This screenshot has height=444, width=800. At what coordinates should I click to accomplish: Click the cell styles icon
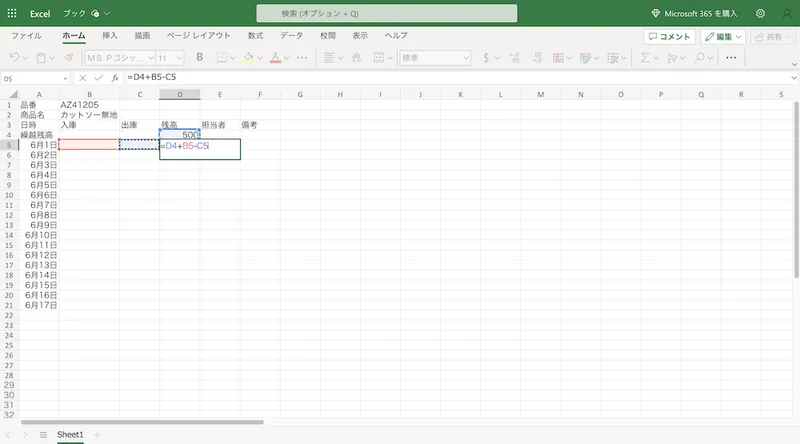coord(585,58)
